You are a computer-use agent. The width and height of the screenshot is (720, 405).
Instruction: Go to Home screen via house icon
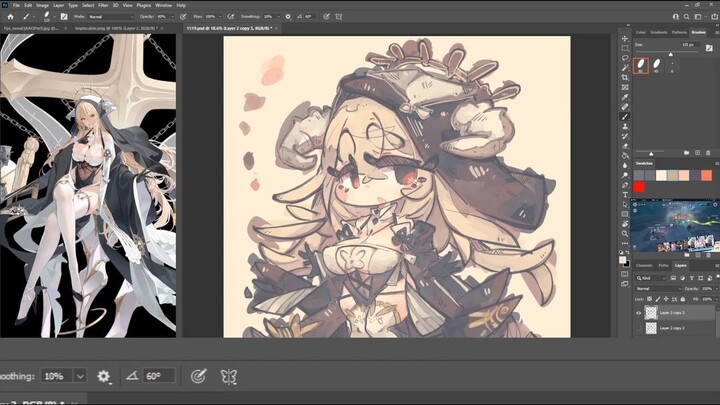pyautogui.click(x=10, y=17)
